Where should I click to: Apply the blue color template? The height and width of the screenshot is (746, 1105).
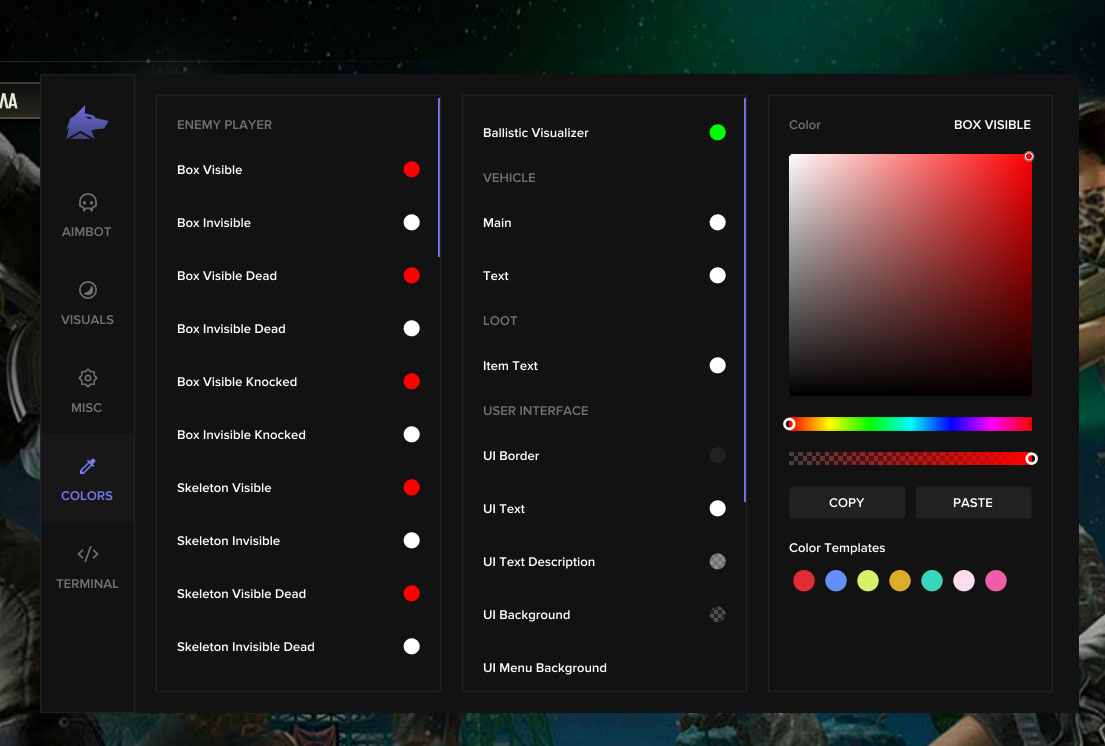click(x=836, y=581)
